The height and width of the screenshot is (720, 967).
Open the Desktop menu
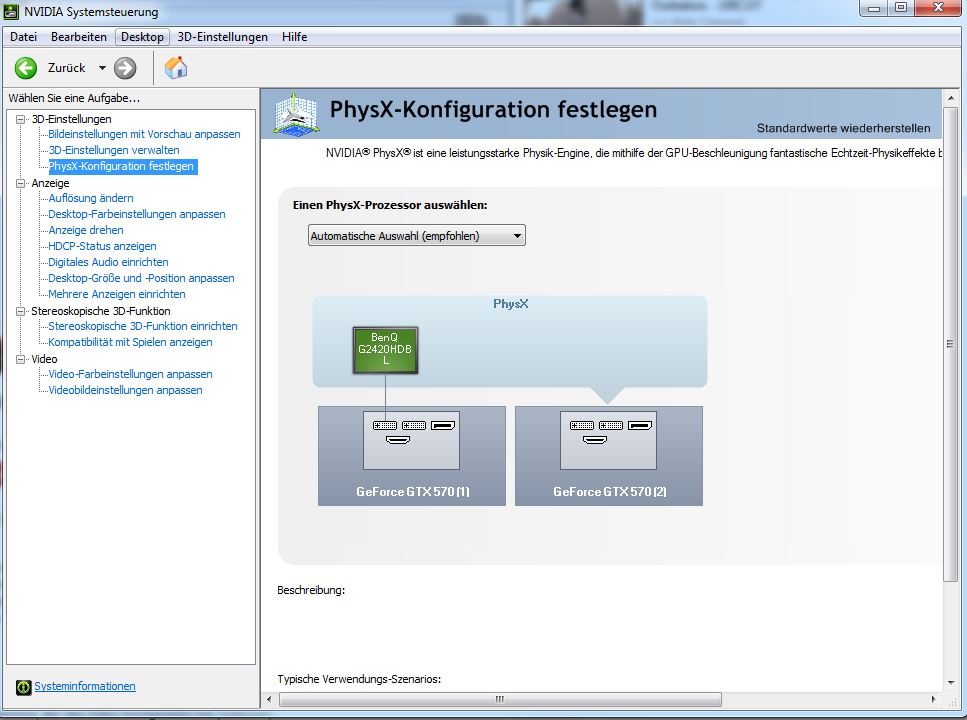click(142, 37)
